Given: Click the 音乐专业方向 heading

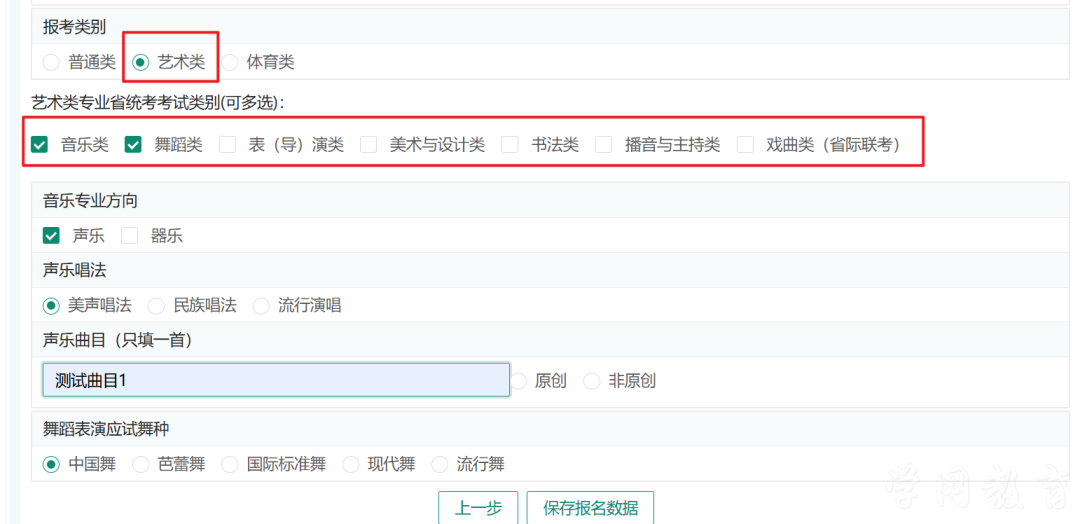Looking at the screenshot, I should point(90,200).
